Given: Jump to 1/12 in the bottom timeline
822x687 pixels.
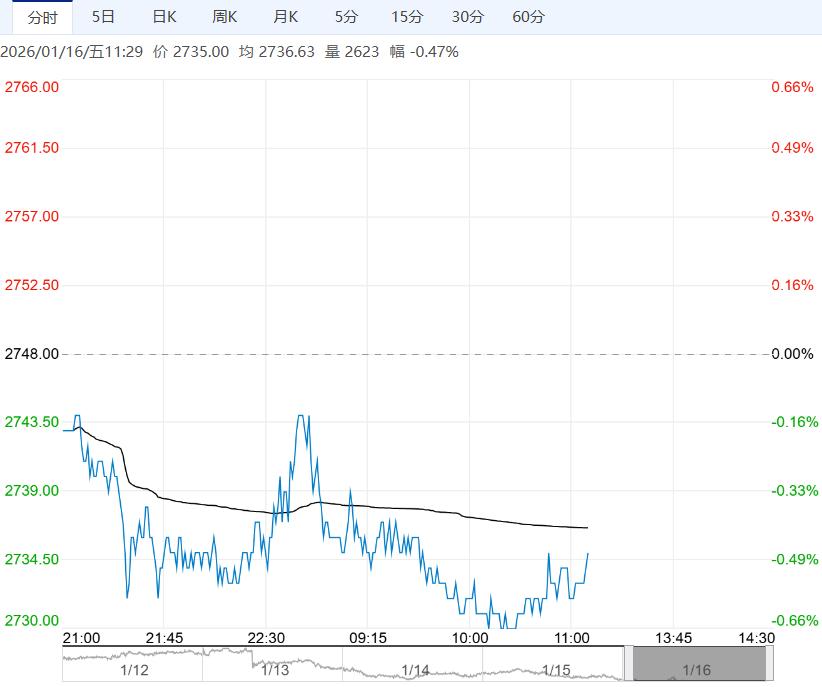Looking at the screenshot, I should (134, 670).
